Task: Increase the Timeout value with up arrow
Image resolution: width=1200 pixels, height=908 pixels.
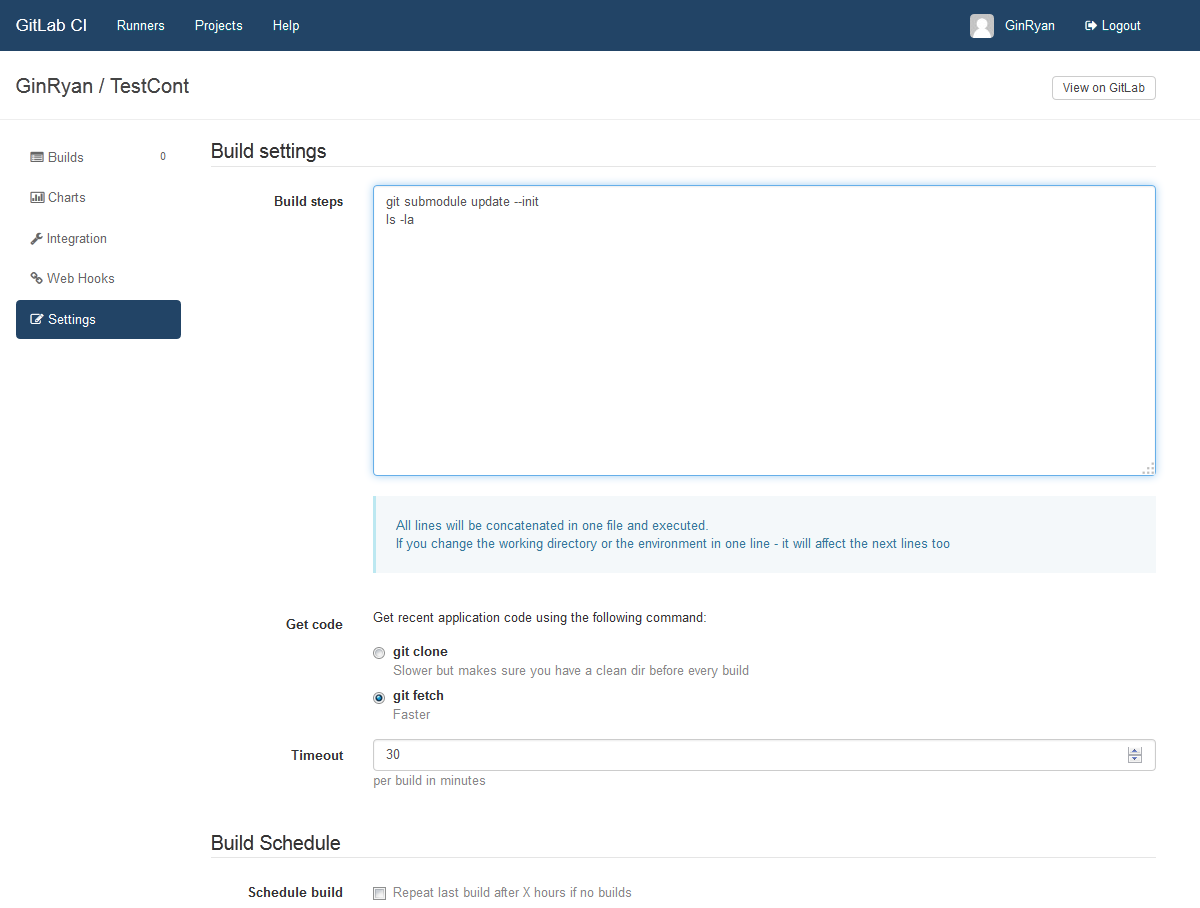Action: pos(1134,750)
